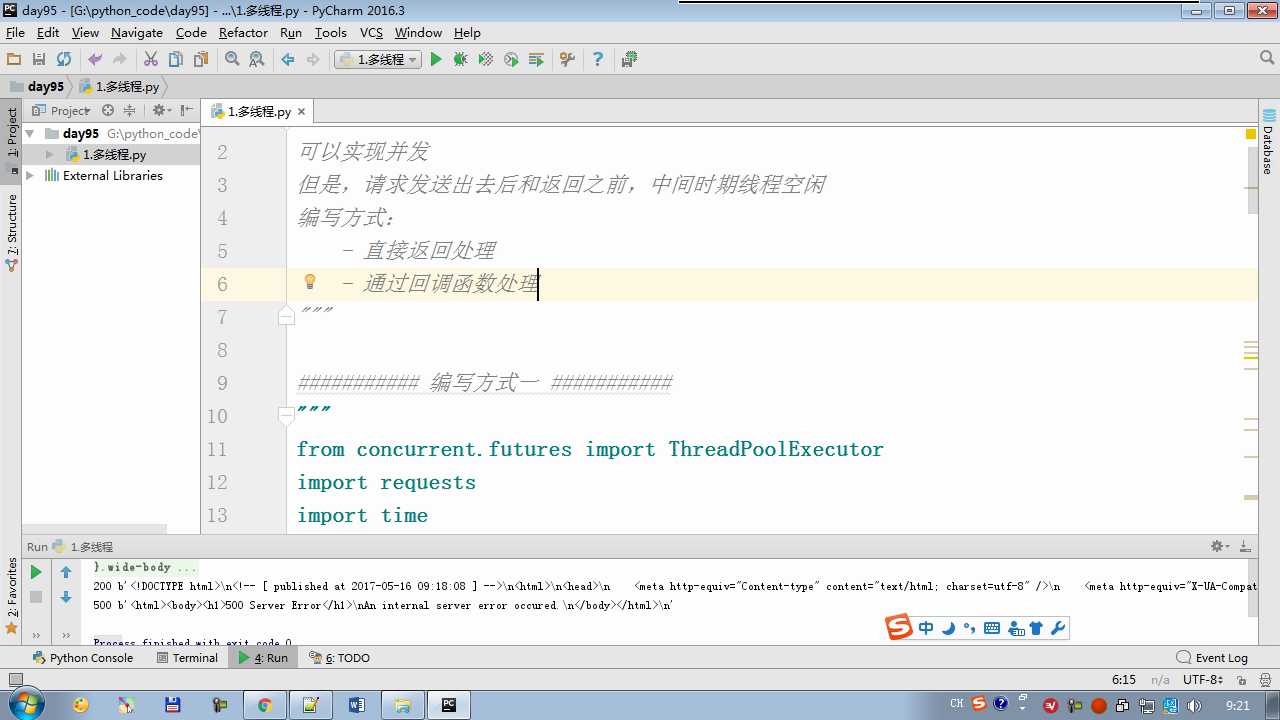
Task: Open Settings via wrench toolbar icon
Action: 567,60
